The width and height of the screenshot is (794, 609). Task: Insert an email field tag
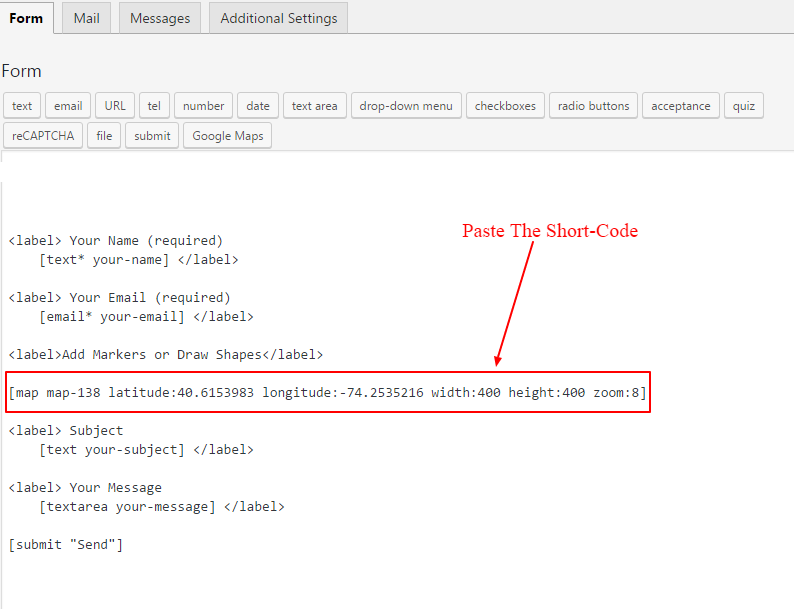pyautogui.click(x=68, y=106)
